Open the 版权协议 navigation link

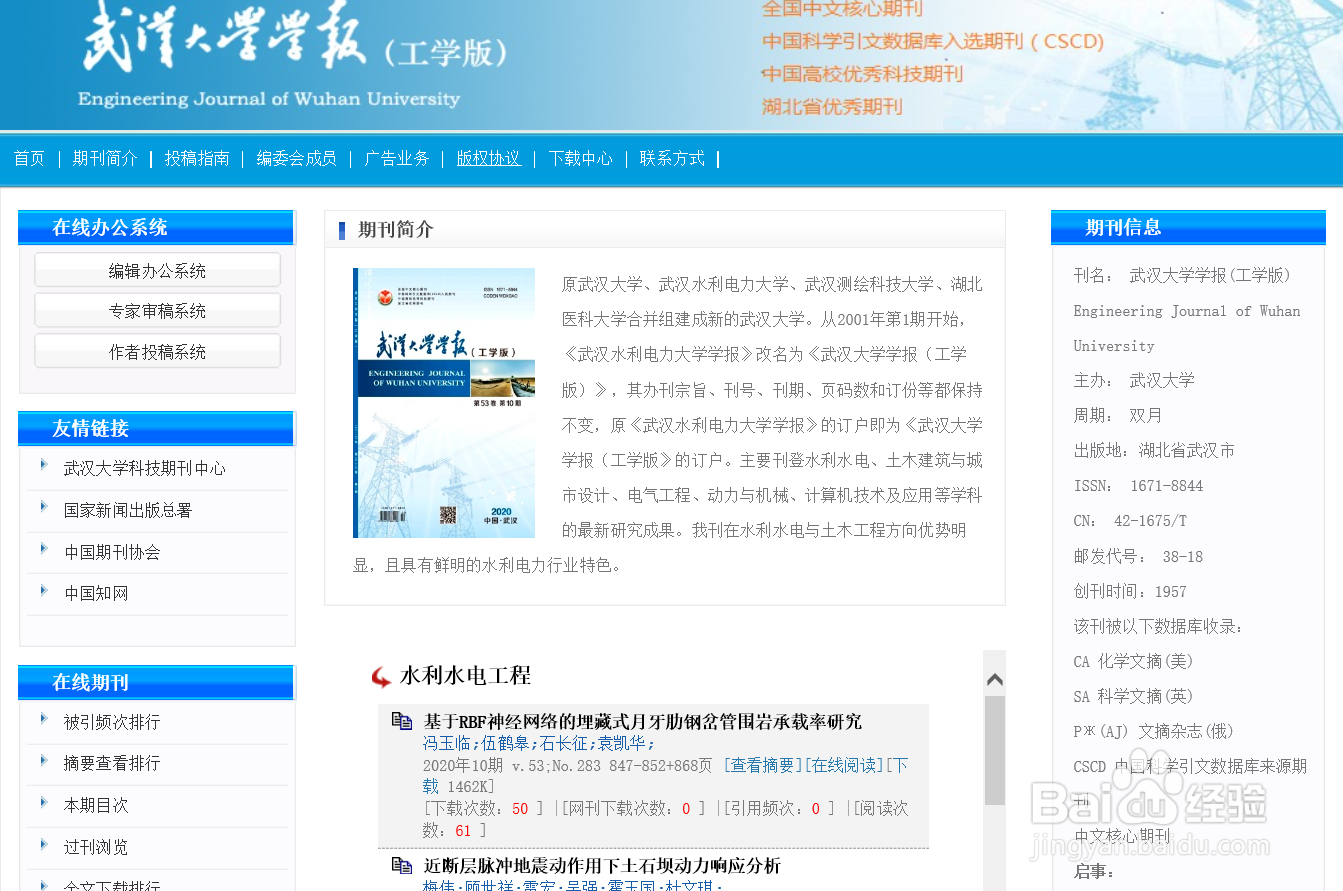click(489, 158)
